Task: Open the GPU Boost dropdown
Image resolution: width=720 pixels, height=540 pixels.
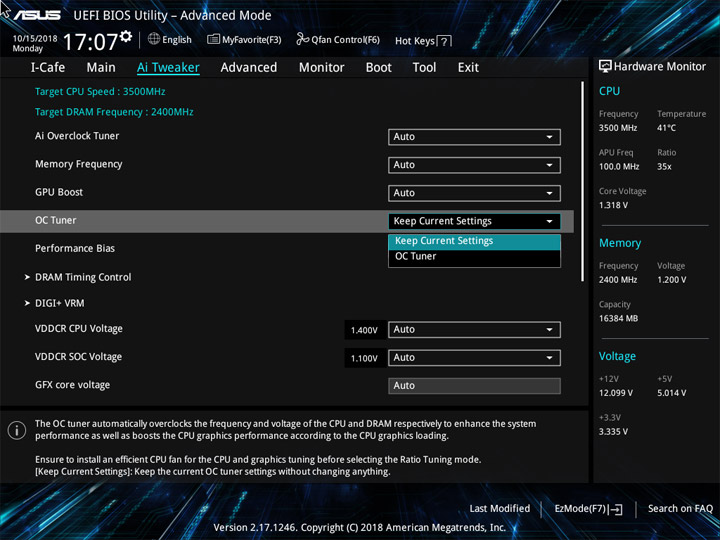Action: coord(474,193)
